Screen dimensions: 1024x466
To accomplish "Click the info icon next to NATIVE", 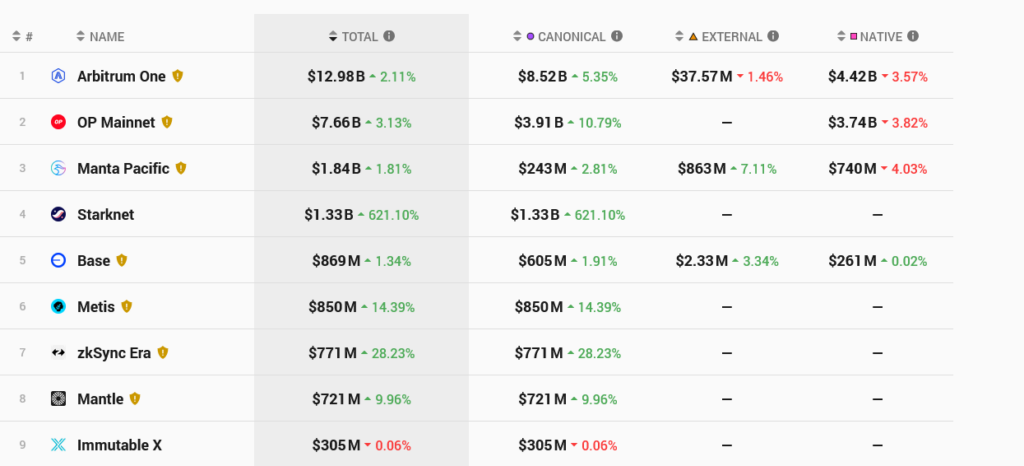I will pyautogui.click(x=913, y=36).
